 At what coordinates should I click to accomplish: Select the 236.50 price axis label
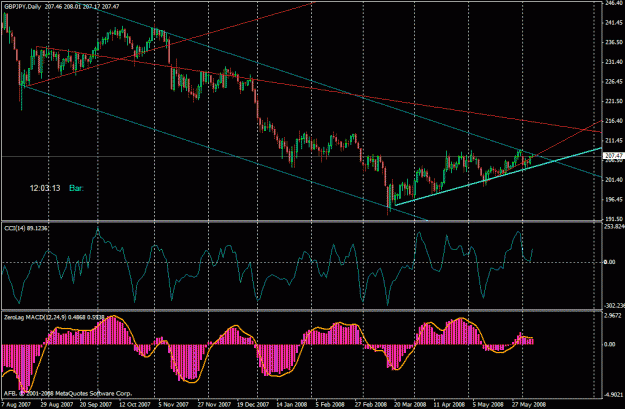pyautogui.click(x=615, y=42)
